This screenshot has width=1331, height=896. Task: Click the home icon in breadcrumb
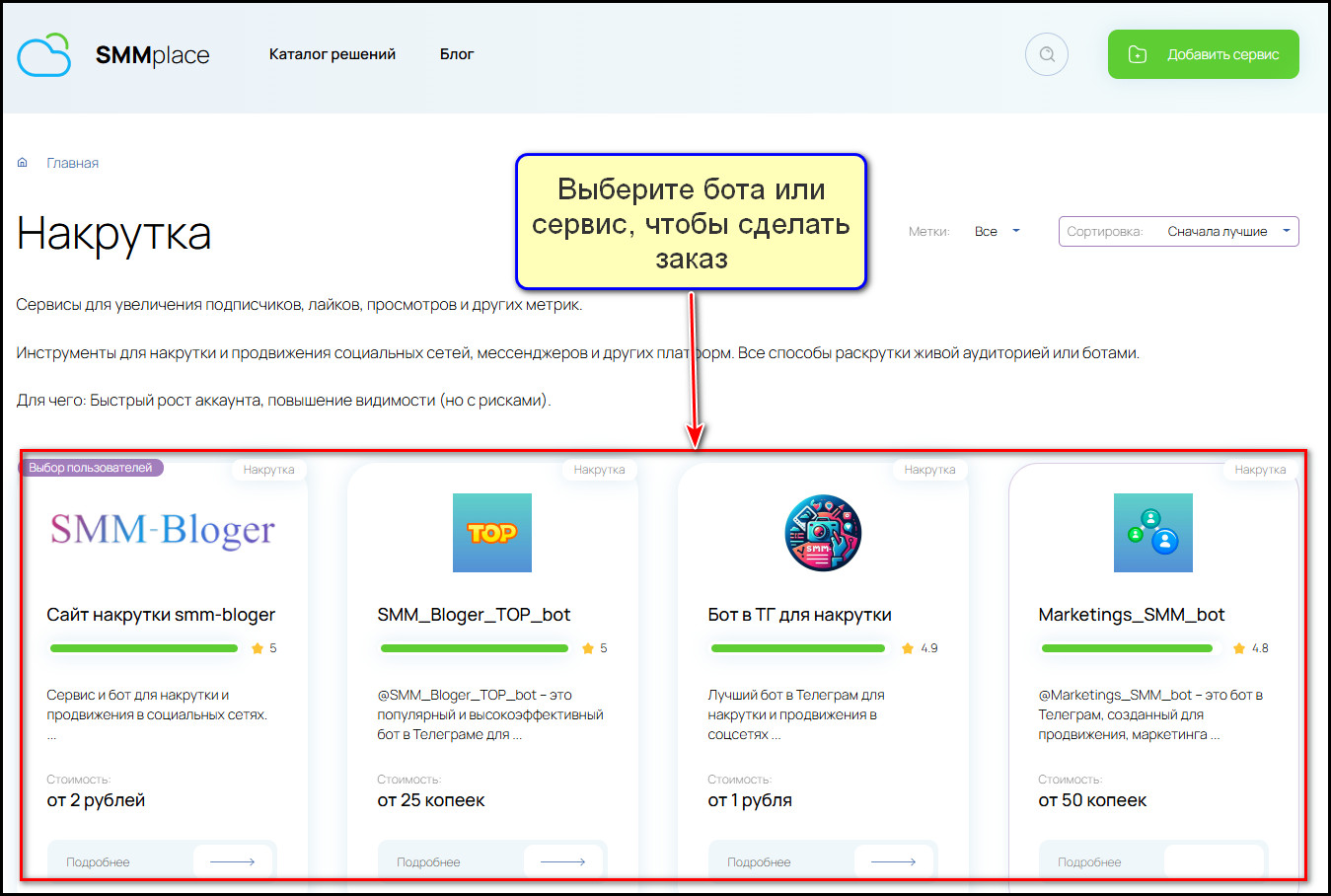(x=23, y=163)
